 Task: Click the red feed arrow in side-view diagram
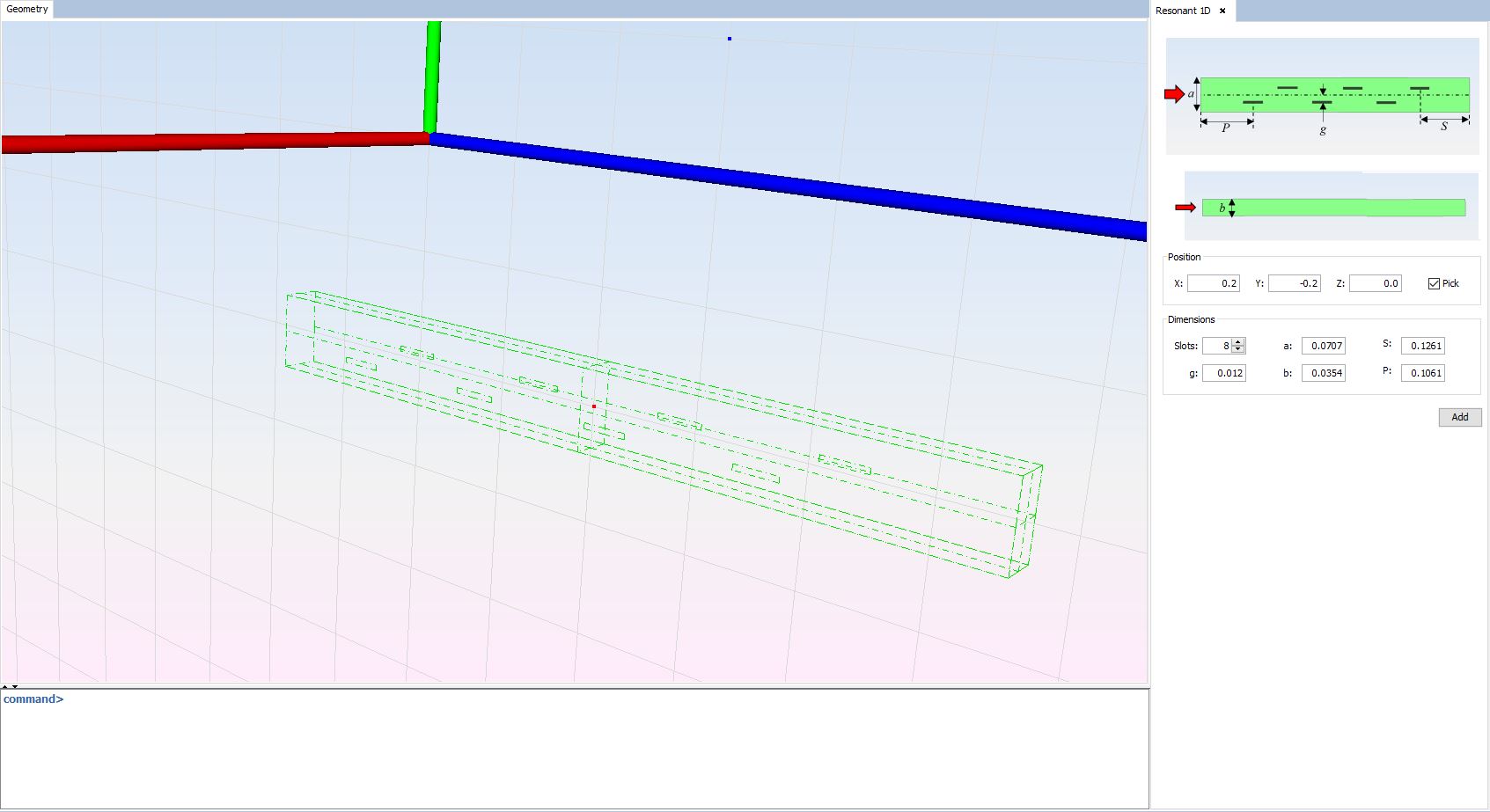click(1185, 208)
